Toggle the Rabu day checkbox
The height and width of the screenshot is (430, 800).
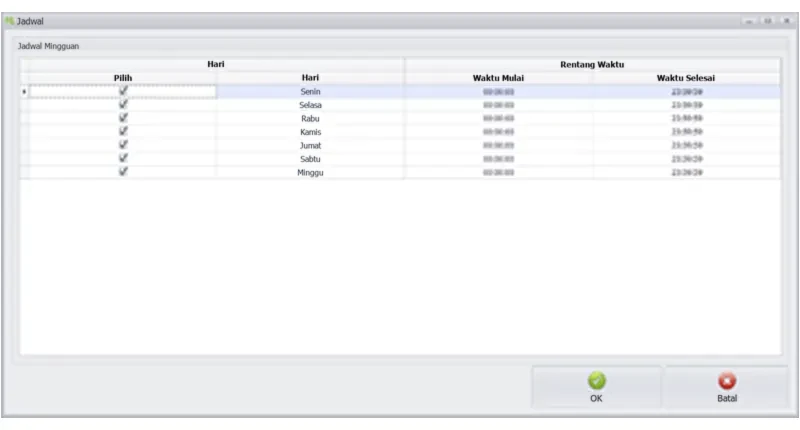coord(123,118)
